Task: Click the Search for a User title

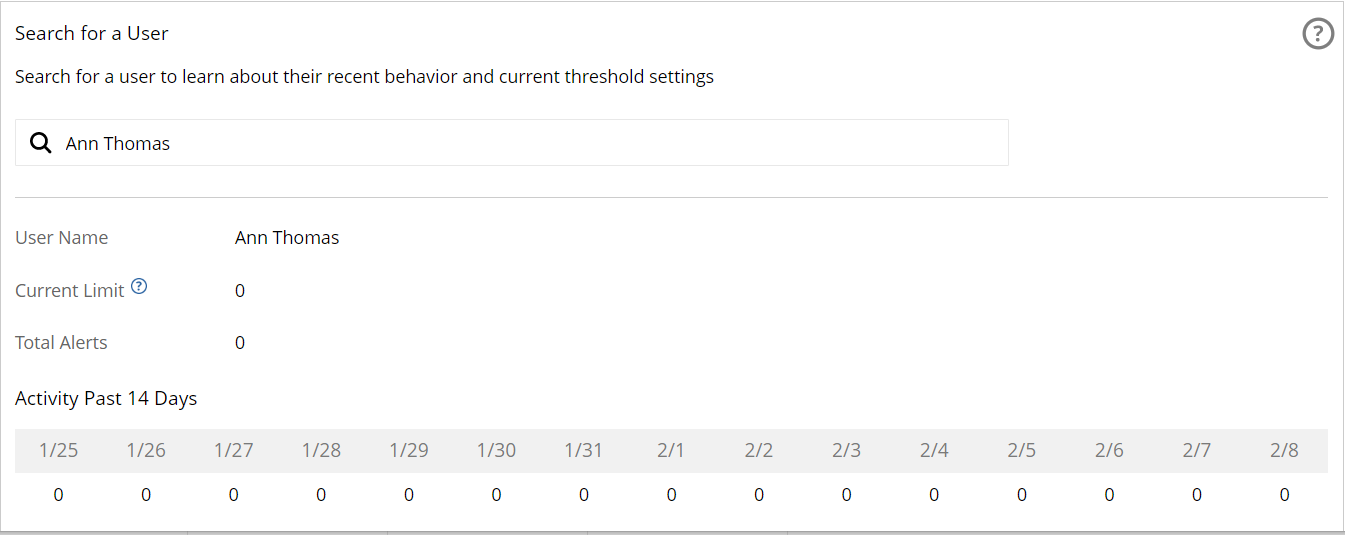Action: pyautogui.click(x=91, y=33)
